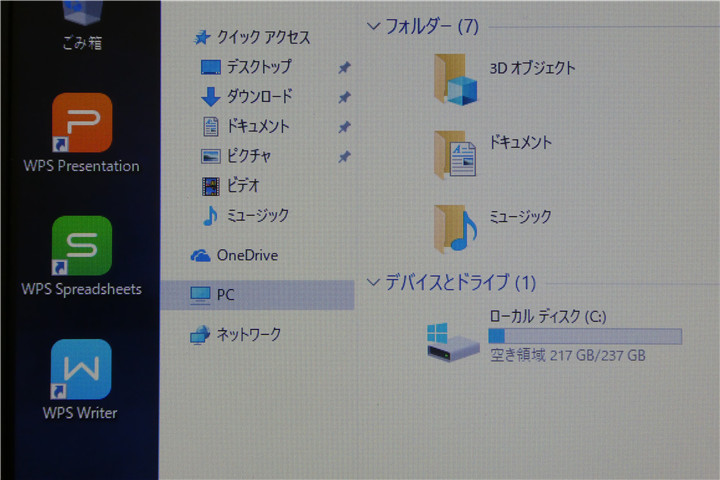Screen dimensions: 720x480
Task: Click the ミュージック note icon in the sidebar
Action: pyautogui.click(x=210, y=216)
